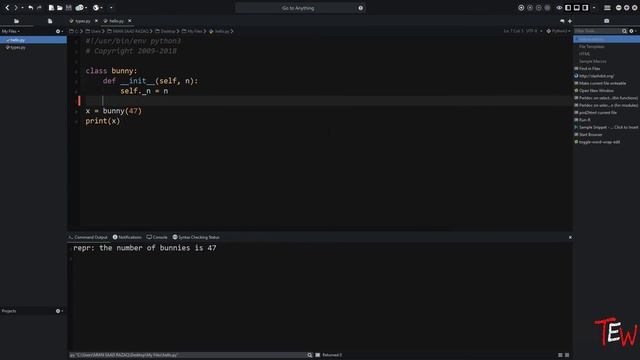Switch to Syntax Checking Status tab

pyautogui.click(x=196, y=237)
